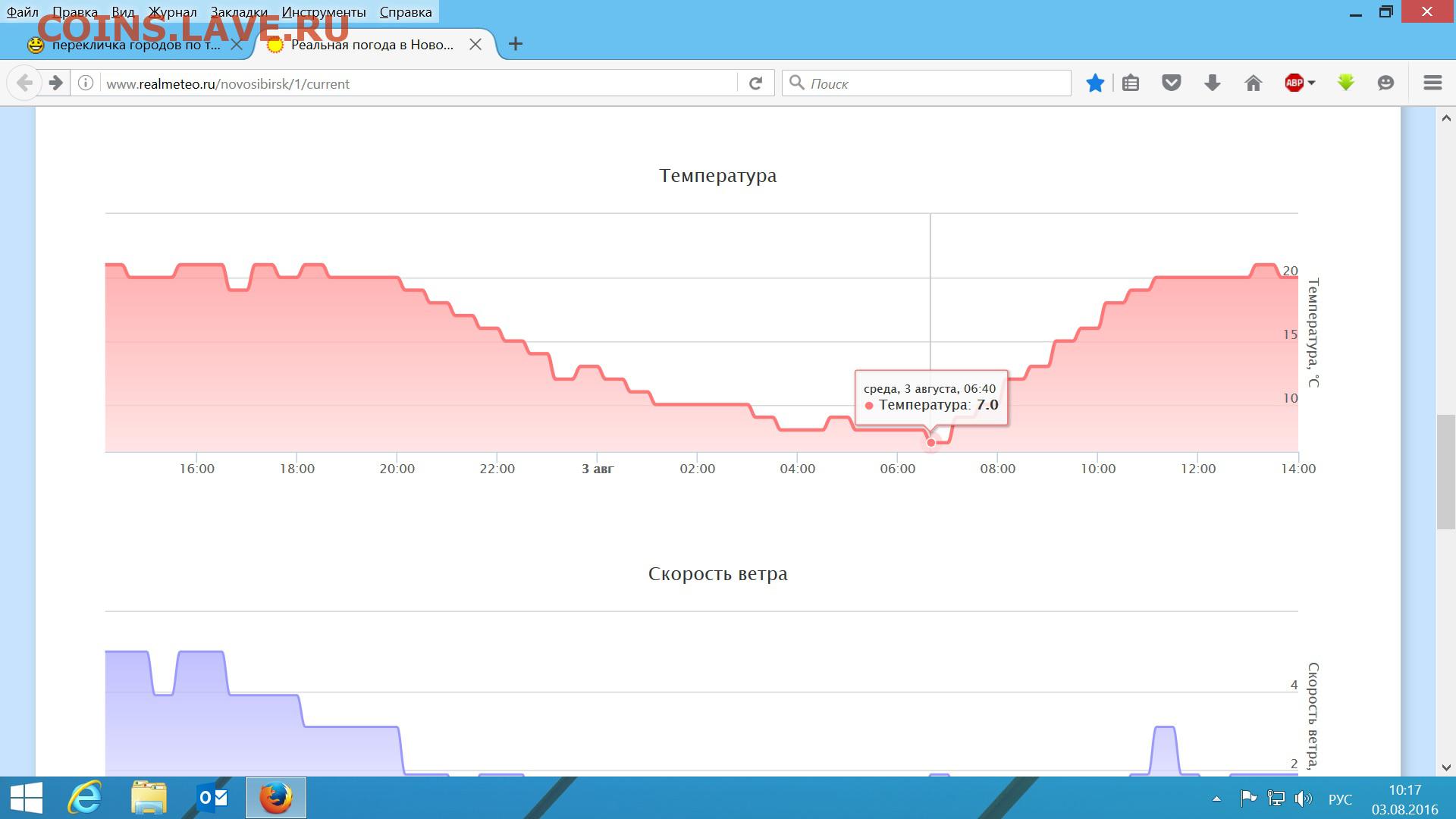The image size is (1456, 819).
Task: Click the Скорость ветра chart title
Action: pyautogui.click(x=718, y=574)
